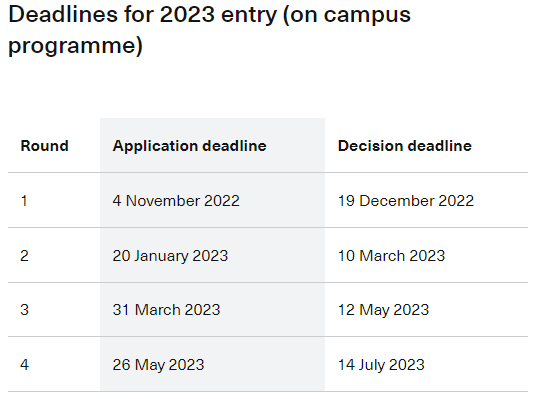
Task: Click the 14 July 2023 date
Action: click(381, 365)
